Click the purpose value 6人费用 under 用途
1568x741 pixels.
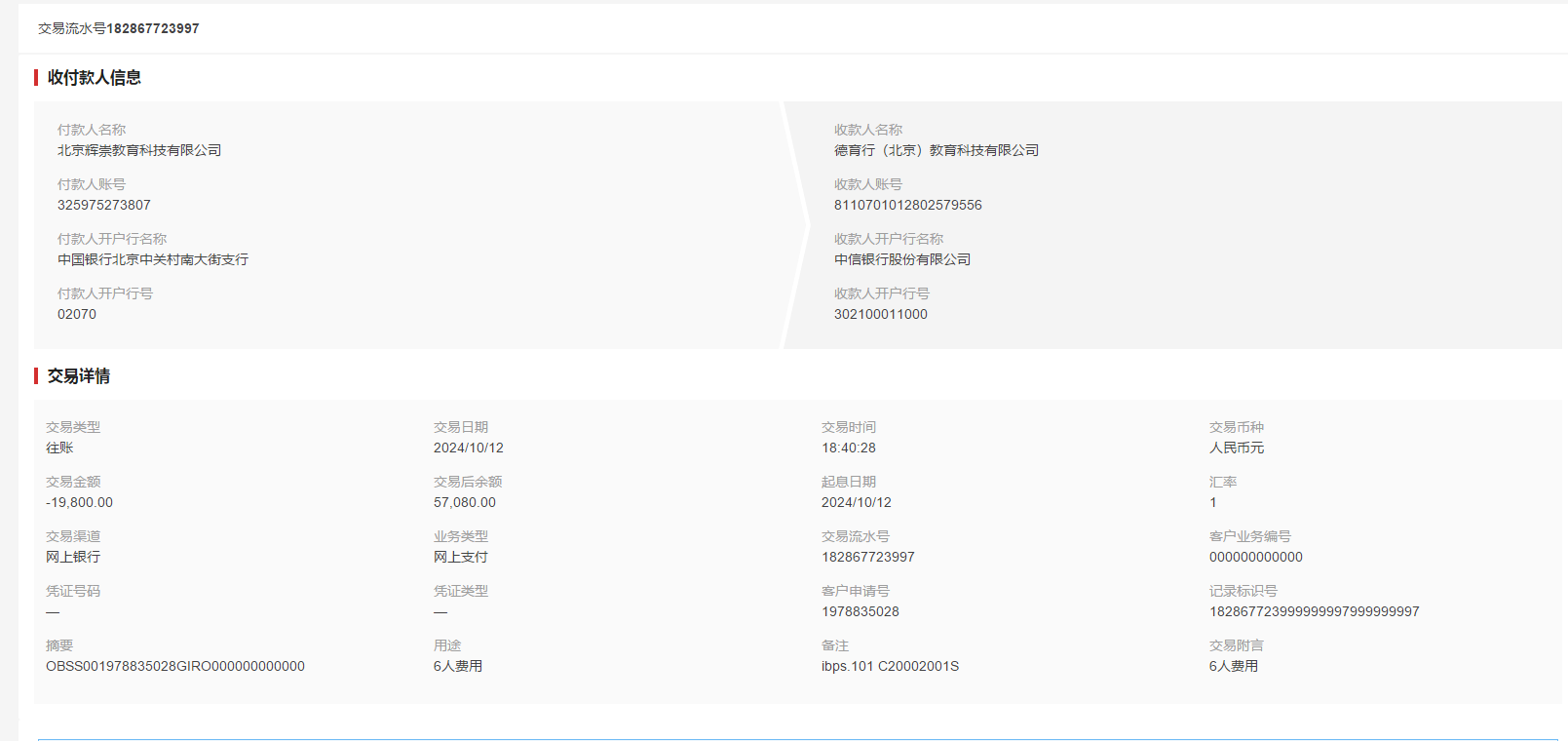458,666
